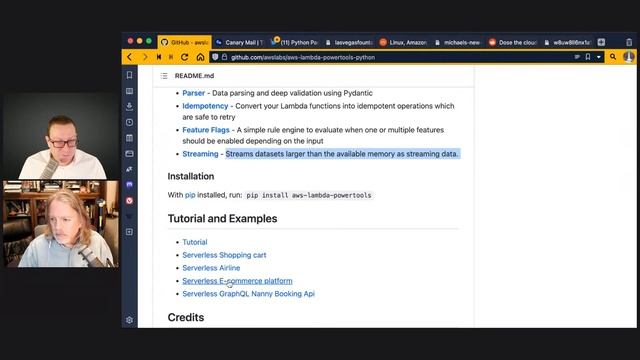Screen dimensions: 640x360
Task: Open Serverless GraphQL Nanny Booking Api link
Action: [x=249, y=294]
